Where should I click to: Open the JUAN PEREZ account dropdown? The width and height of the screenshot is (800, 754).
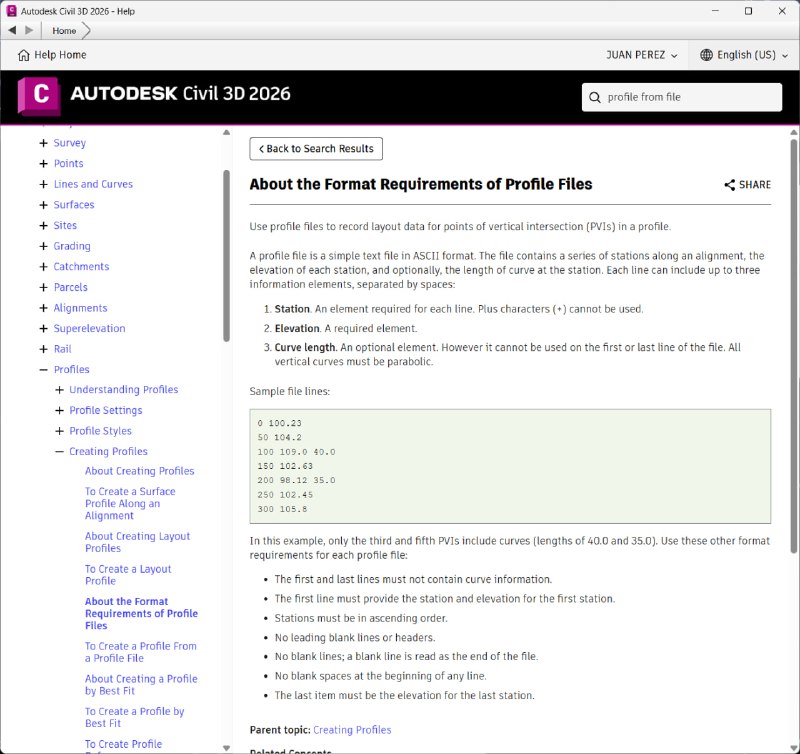(x=641, y=55)
